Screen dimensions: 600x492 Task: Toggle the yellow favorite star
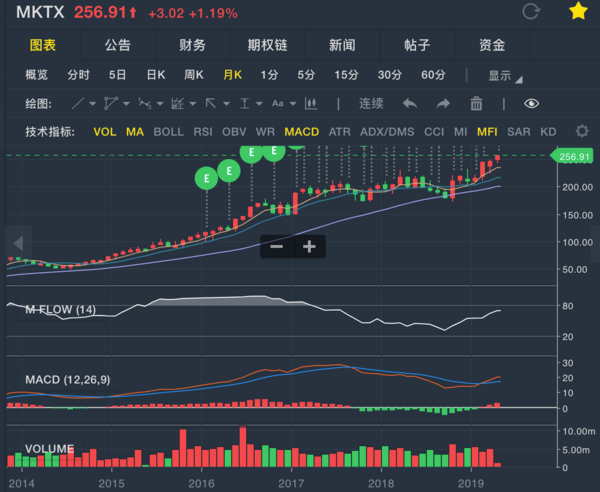pyautogui.click(x=578, y=11)
